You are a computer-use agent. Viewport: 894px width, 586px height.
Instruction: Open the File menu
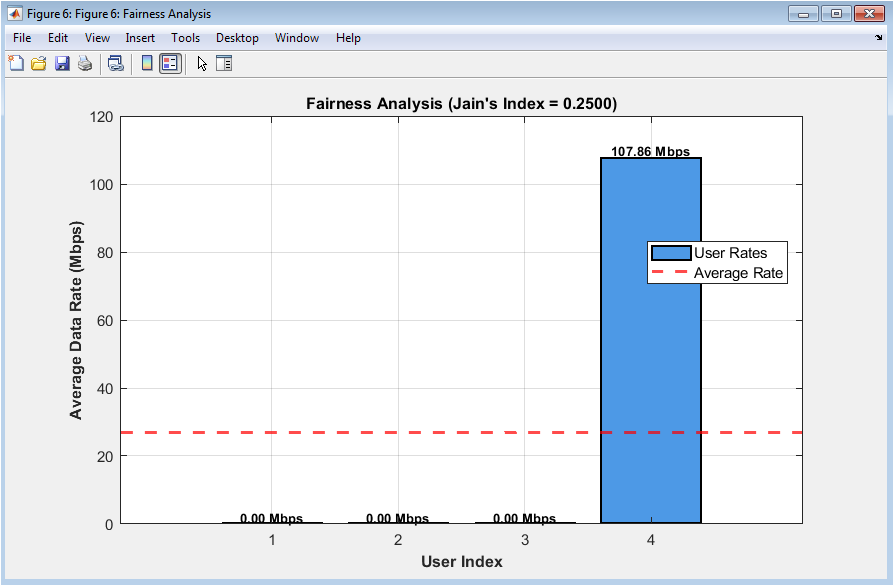tap(22, 38)
